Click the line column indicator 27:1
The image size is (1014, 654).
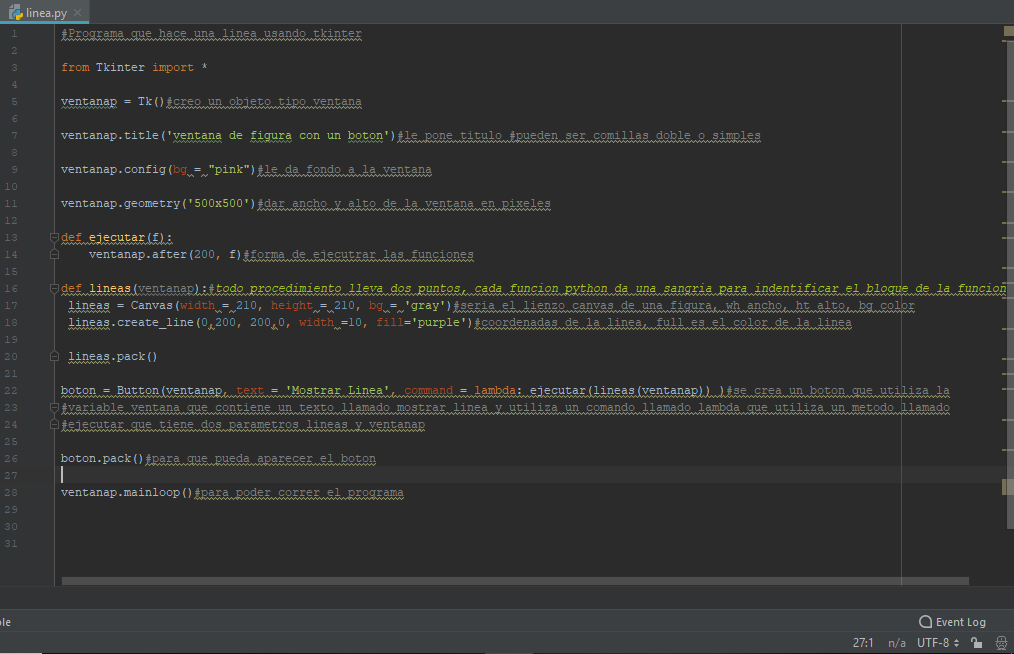point(862,644)
